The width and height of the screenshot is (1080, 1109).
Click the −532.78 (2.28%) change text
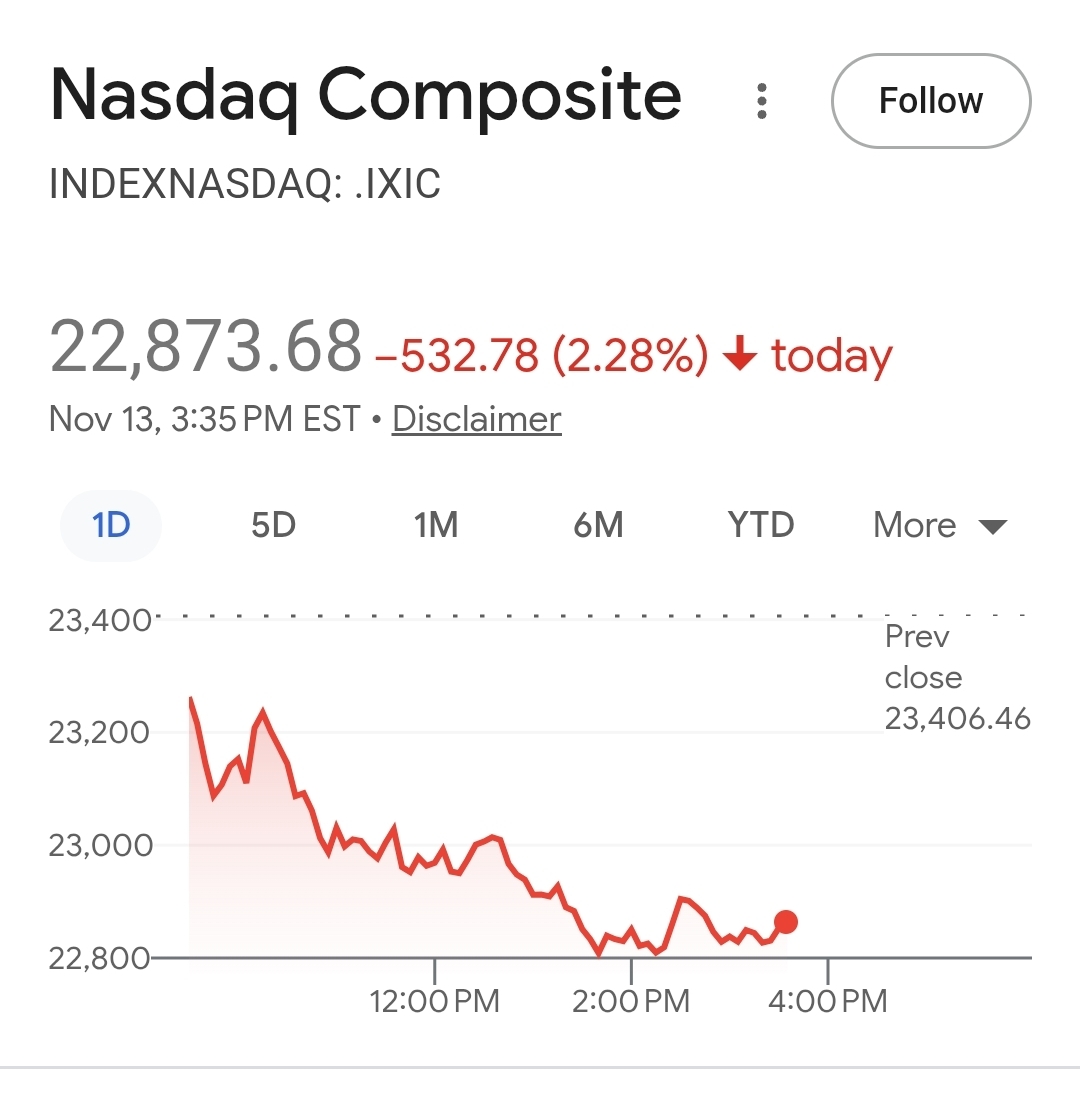541,356
